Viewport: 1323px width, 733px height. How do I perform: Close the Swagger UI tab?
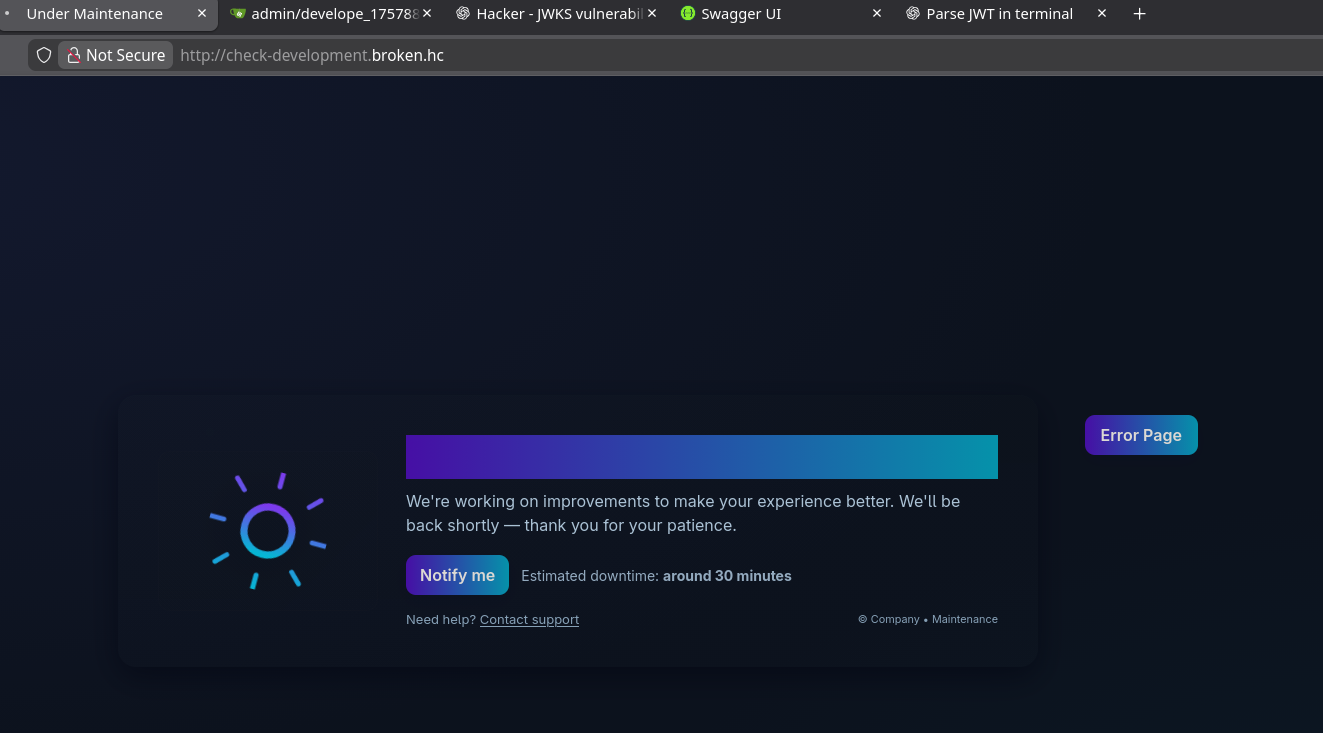point(877,14)
